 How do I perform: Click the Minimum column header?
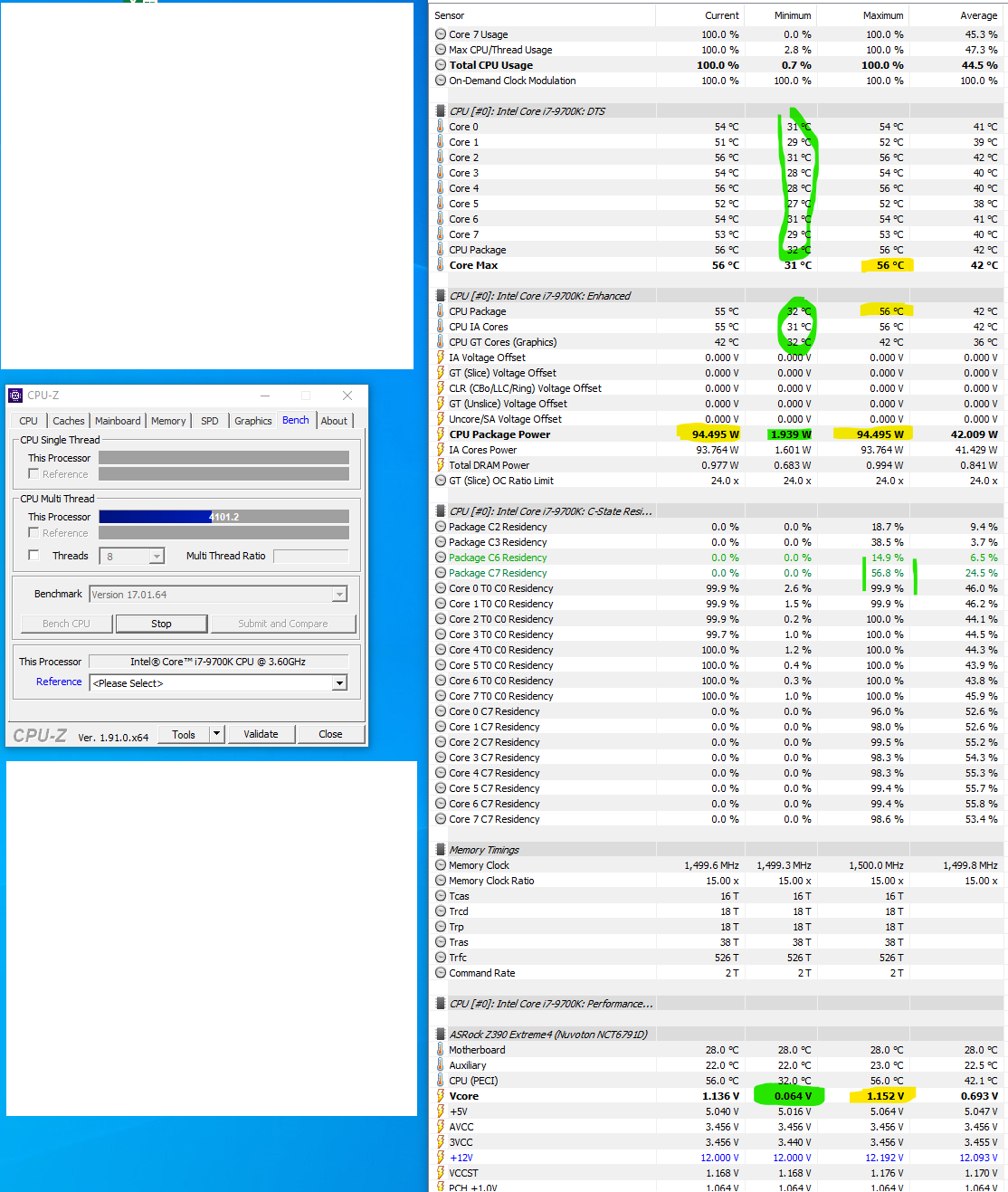781,15
